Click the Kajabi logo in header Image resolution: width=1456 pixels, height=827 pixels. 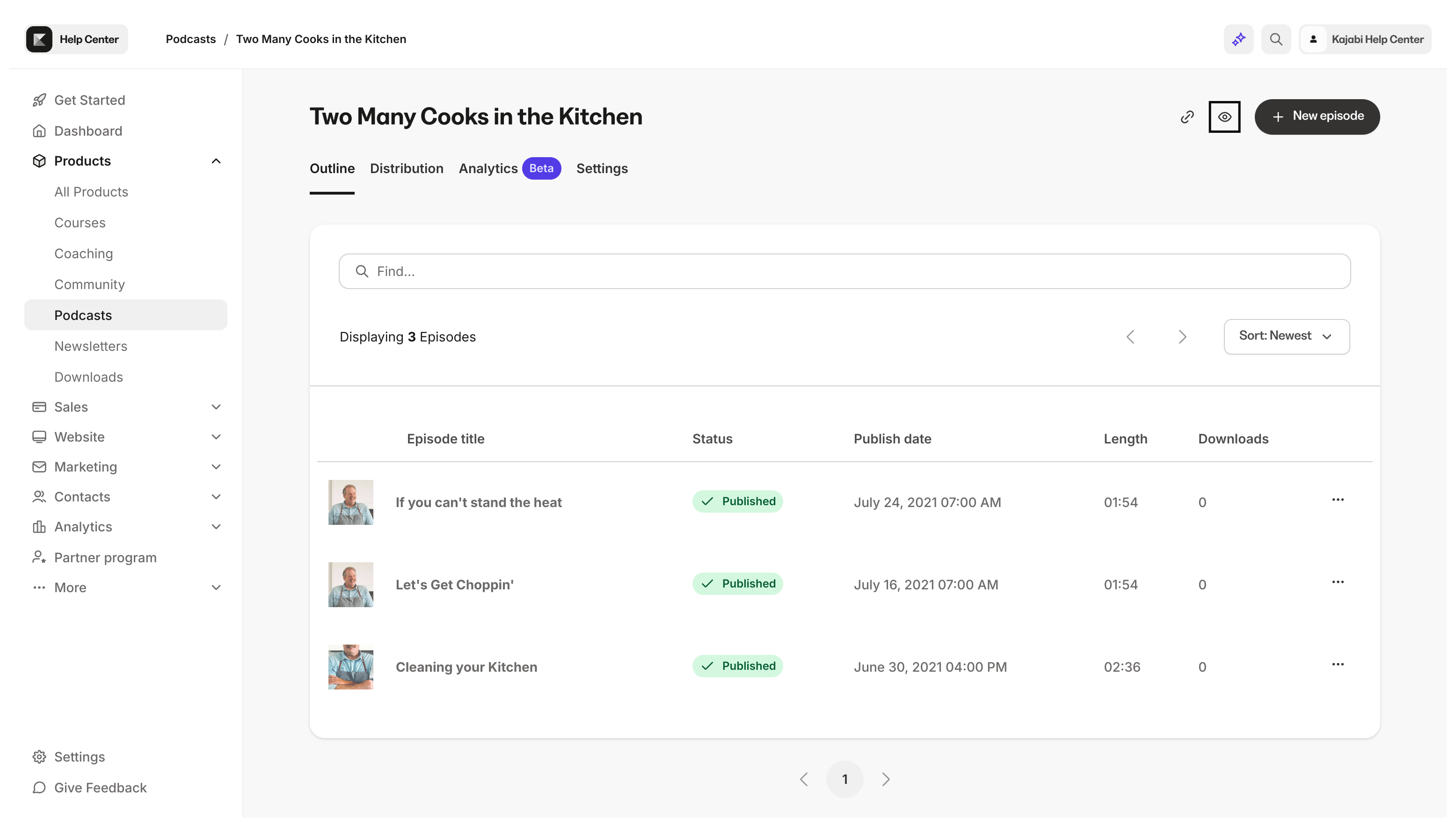39,39
